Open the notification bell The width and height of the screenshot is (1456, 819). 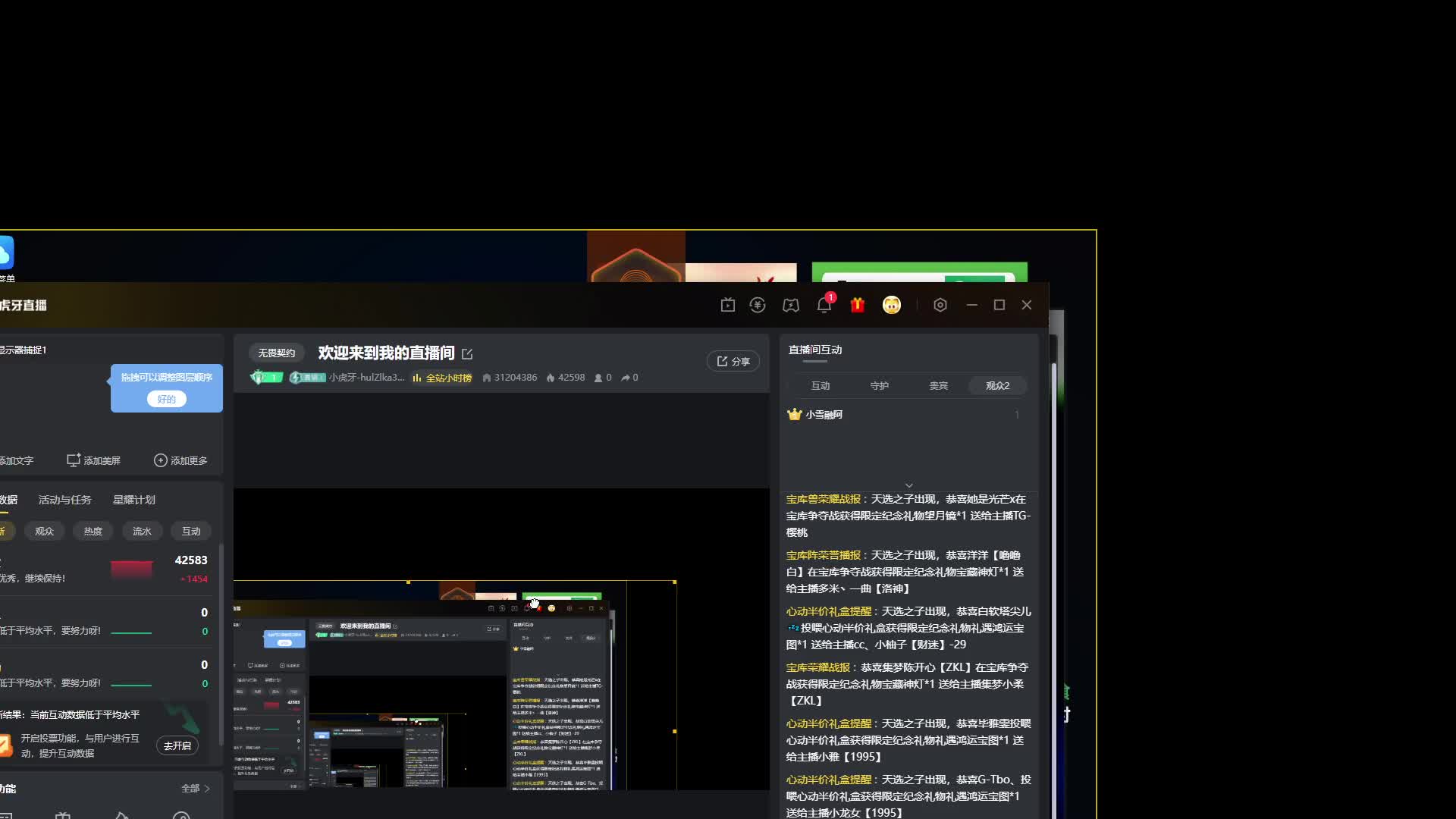[824, 305]
